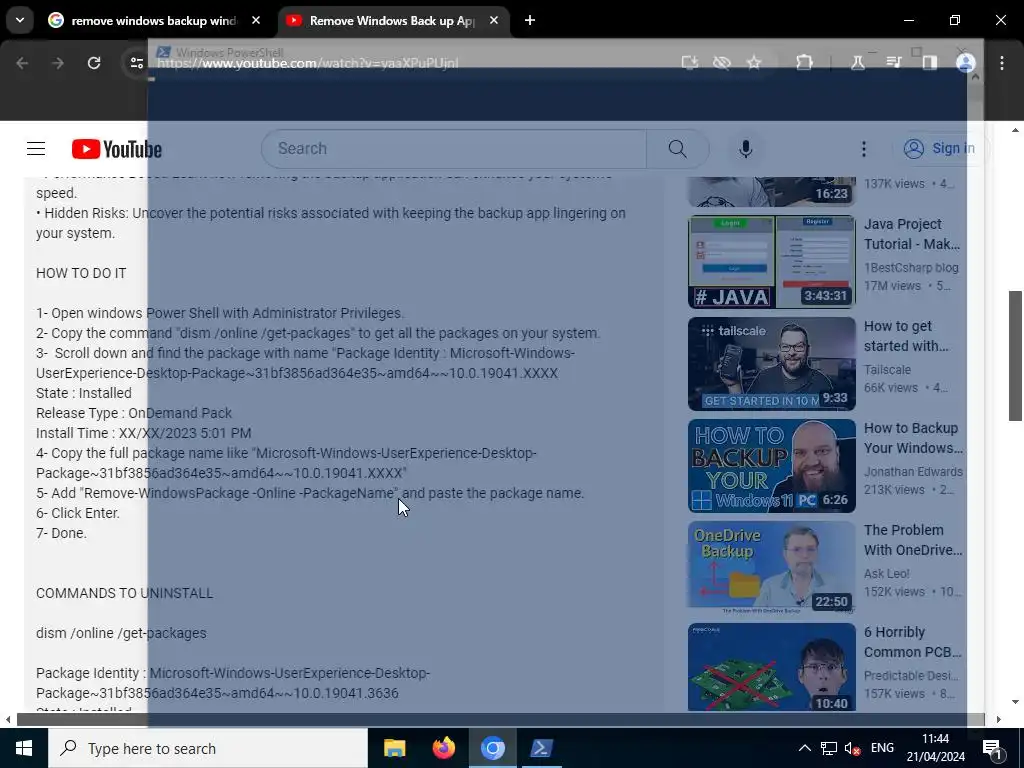
Task: Show hidden system tray icons
Action: click(805, 748)
